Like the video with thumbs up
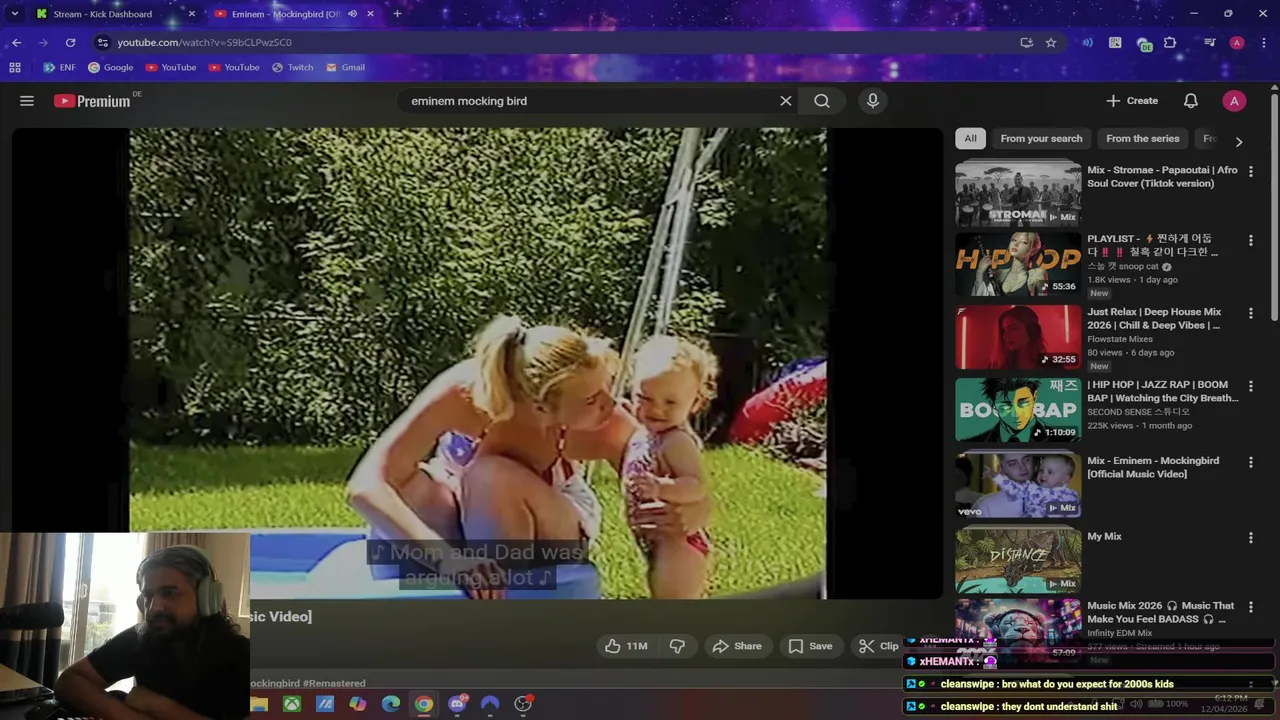 click(x=627, y=646)
